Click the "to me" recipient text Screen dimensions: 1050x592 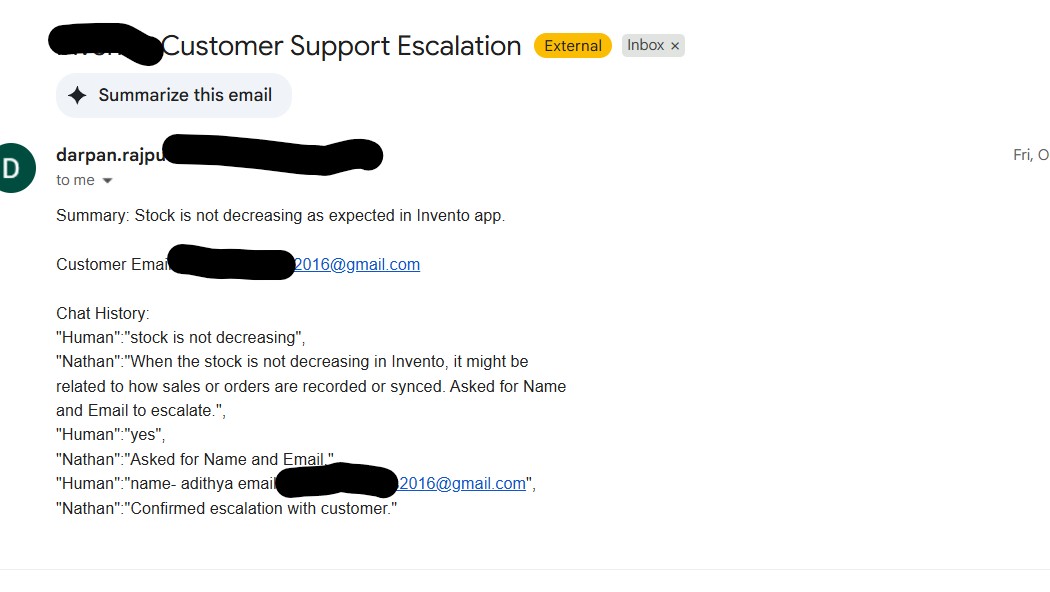click(x=75, y=180)
